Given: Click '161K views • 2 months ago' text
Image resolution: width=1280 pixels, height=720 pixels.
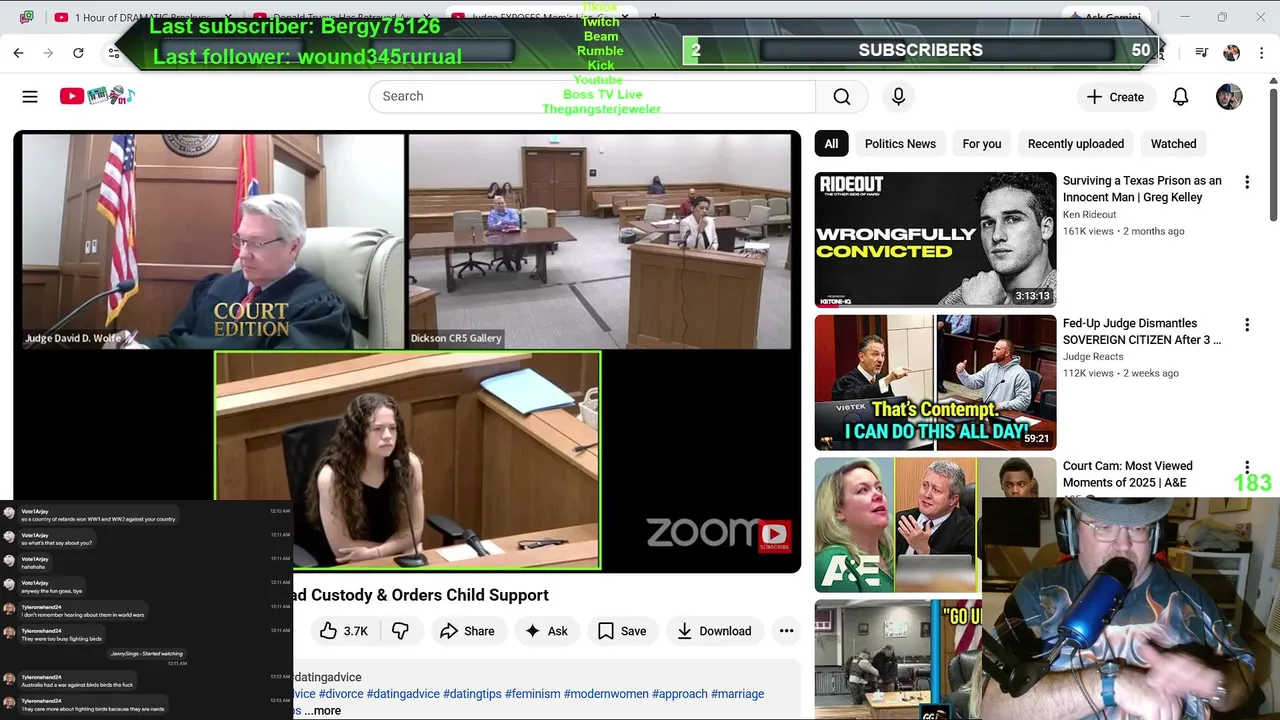Looking at the screenshot, I should click(x=1124, y=231).
